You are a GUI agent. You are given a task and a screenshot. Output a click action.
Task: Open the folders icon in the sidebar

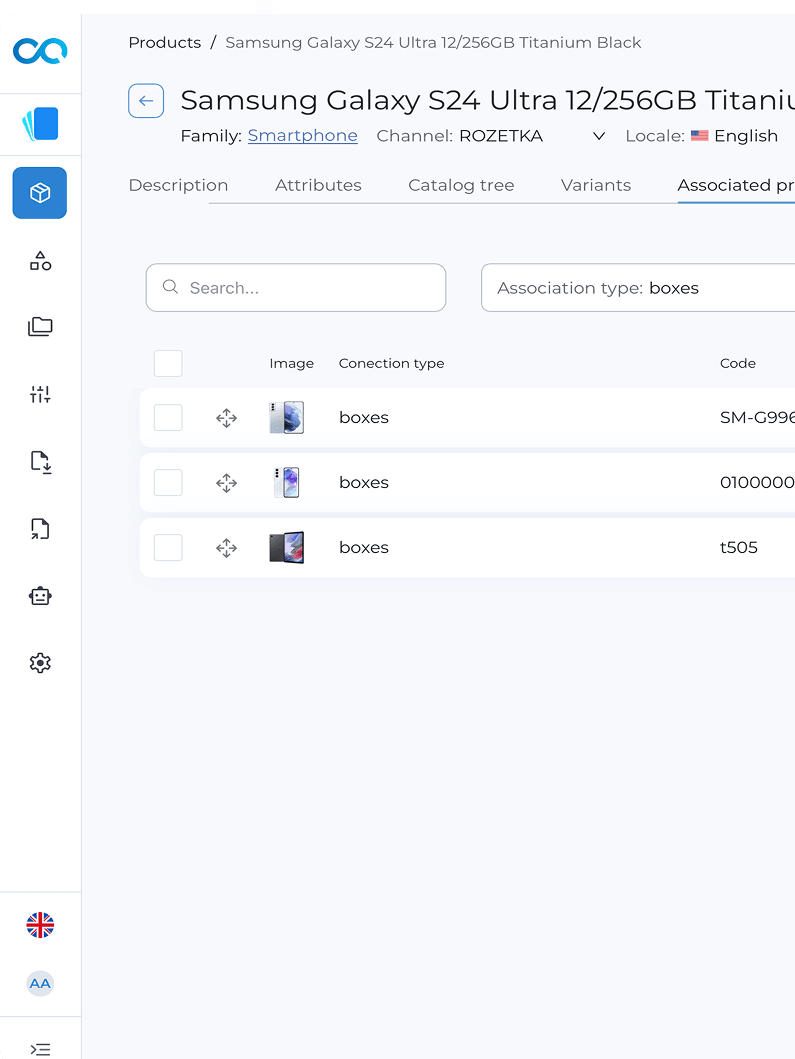point(40,327)
